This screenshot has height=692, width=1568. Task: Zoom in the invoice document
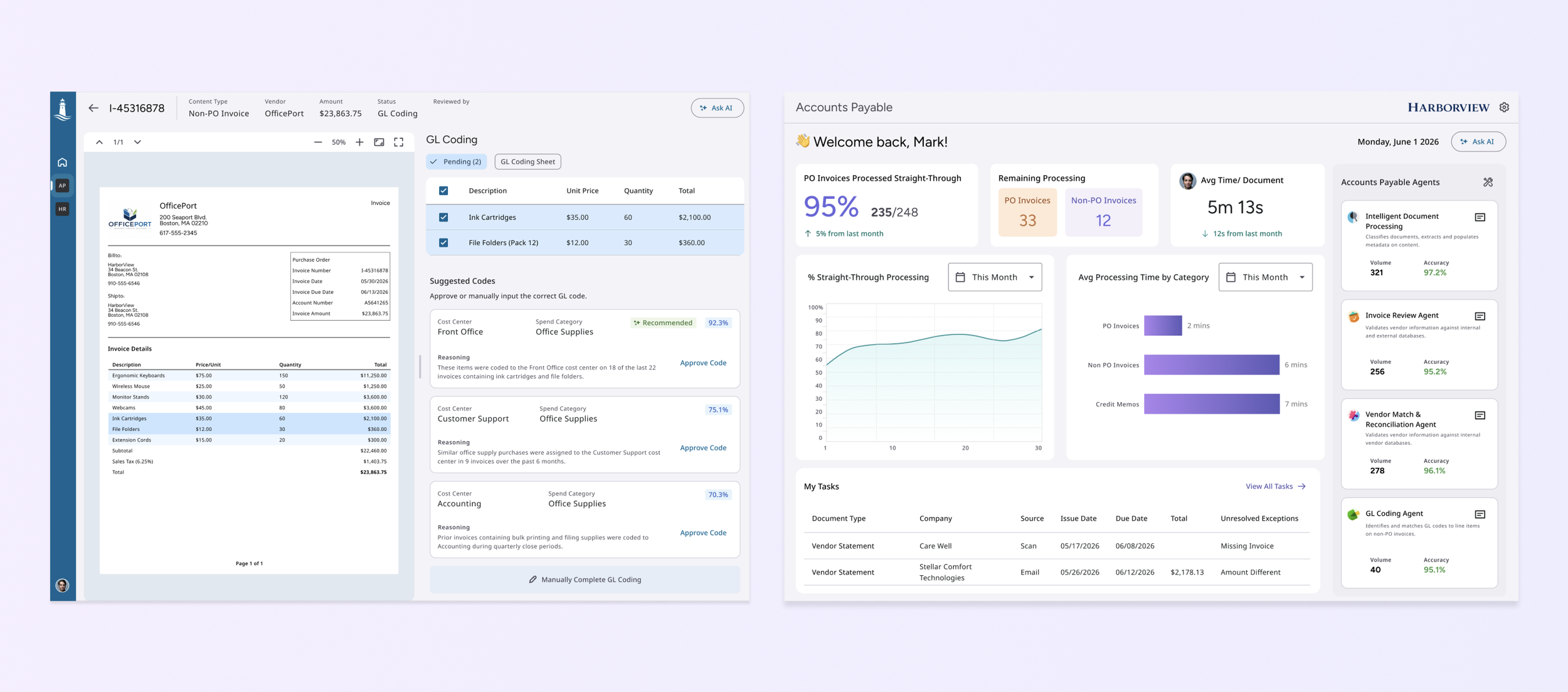coord(359,142)
